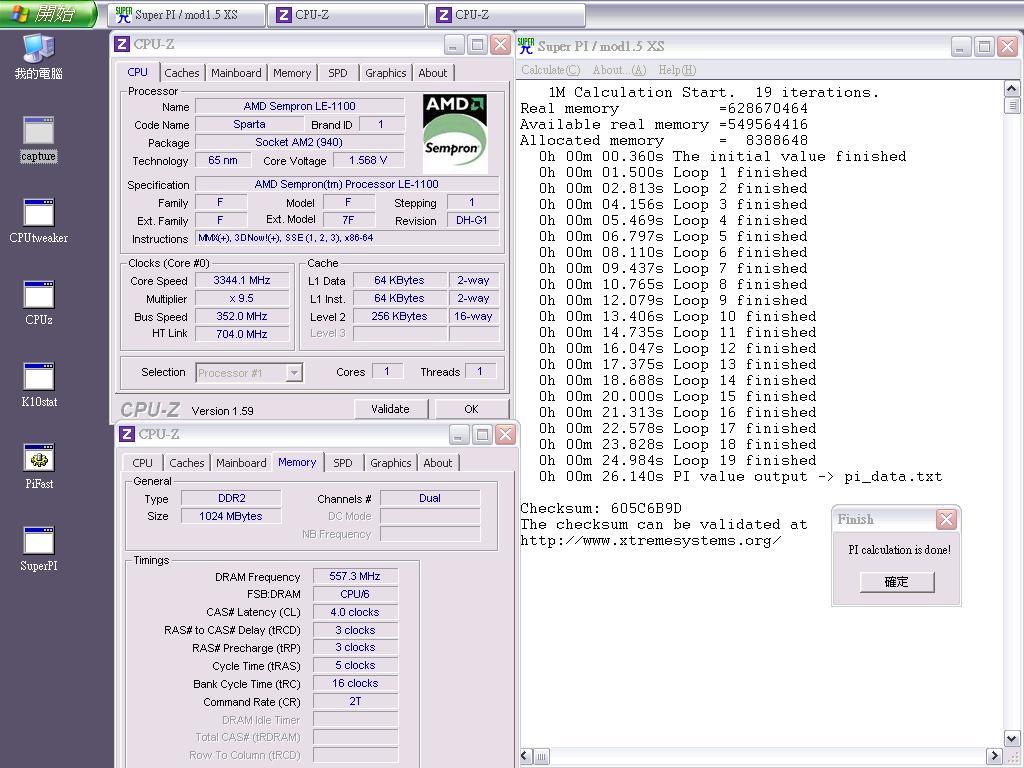Click the Validate button in CPU-Z
The image size is (1024, 768).
(x=391, y=409)
